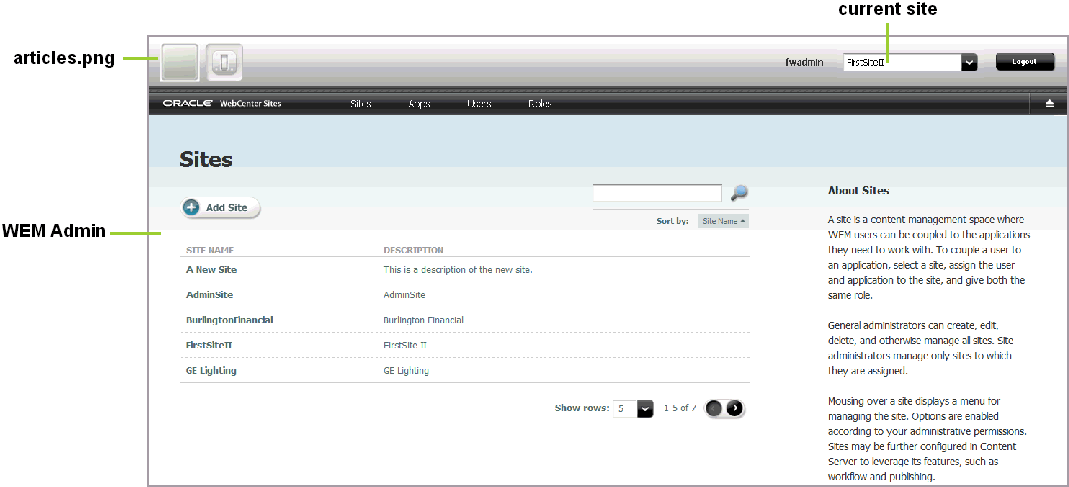Change sort order via Site Name dropdown
Image resolution: width=1069 pixels, height=487 pixels.
coord(723,221)
